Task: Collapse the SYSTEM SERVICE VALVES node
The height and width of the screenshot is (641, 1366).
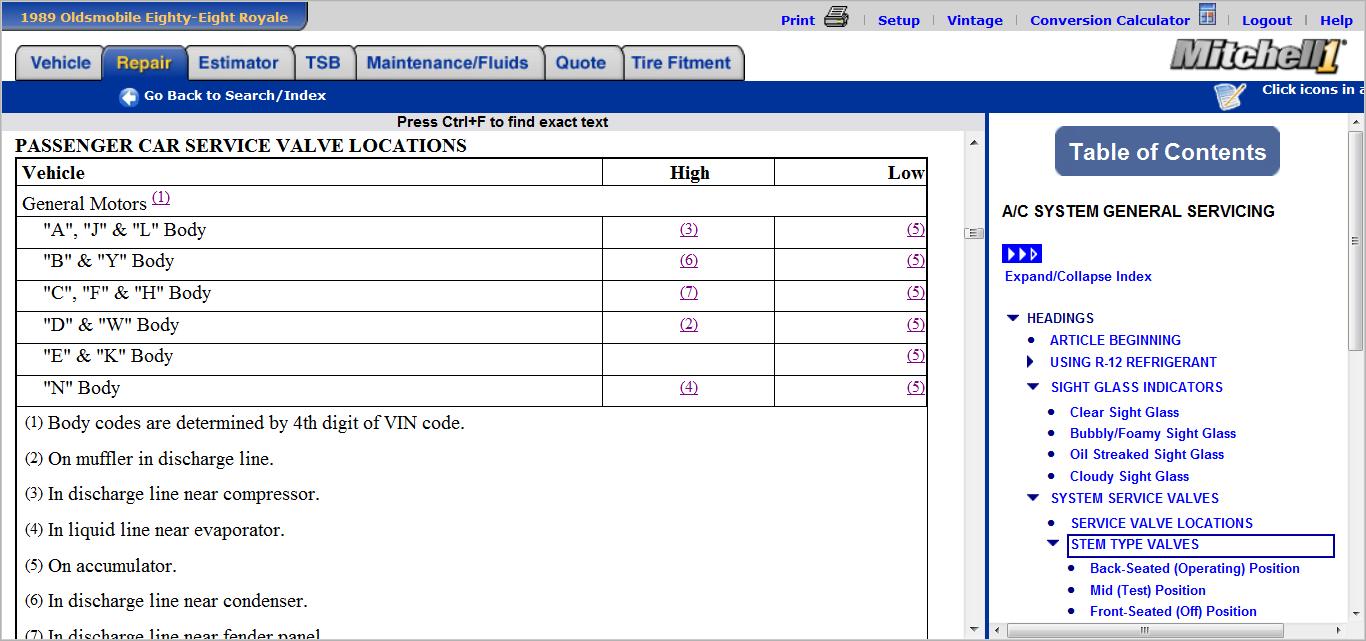Action: click(x=1034, y=498)
